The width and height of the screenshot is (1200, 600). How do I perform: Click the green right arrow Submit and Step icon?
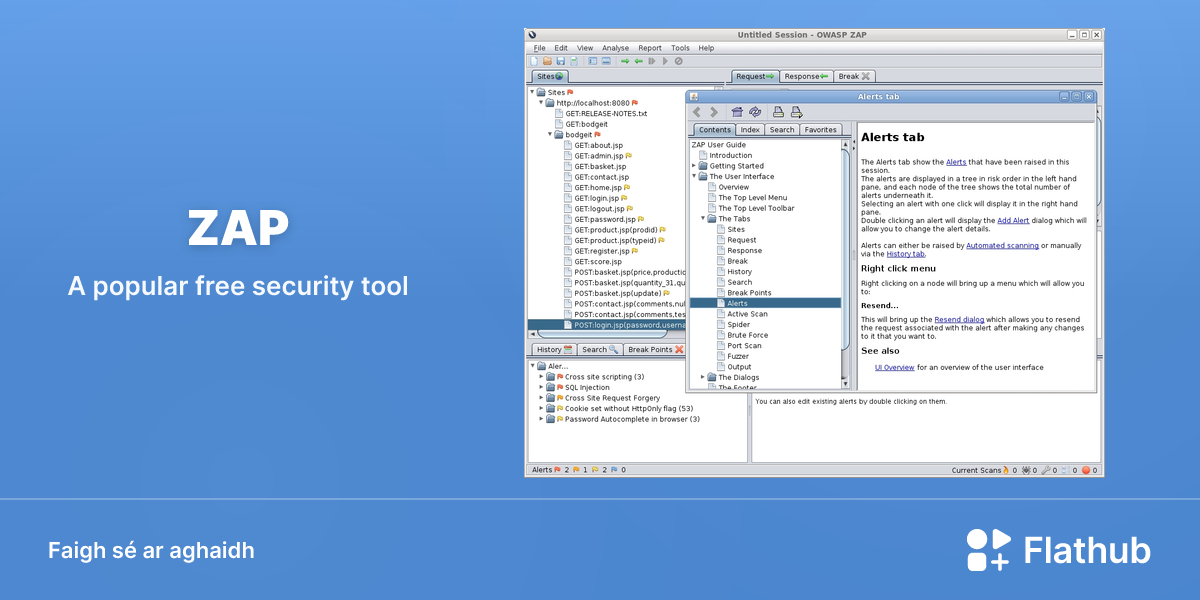[625, 61]
